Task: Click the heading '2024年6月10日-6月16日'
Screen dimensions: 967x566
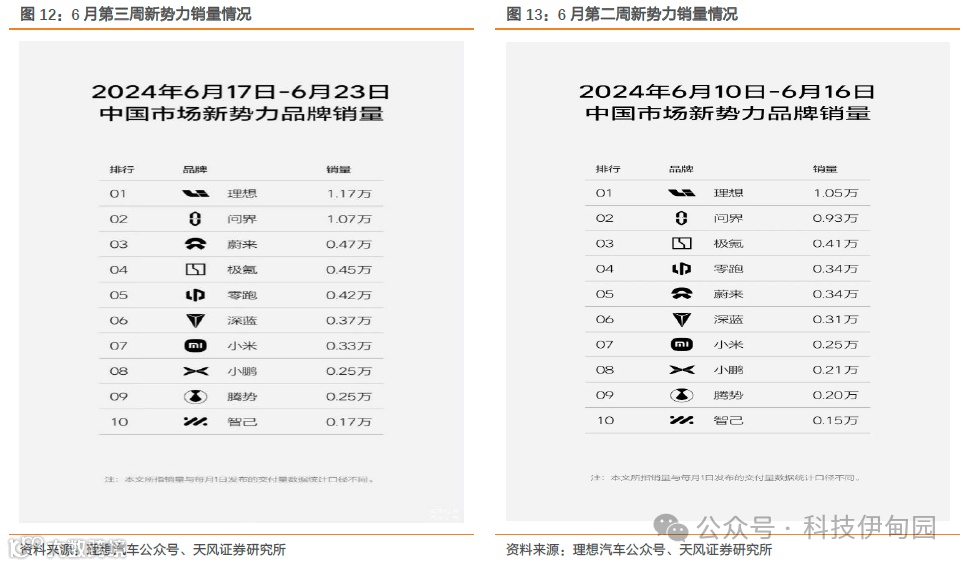Action: click(726, 92)
